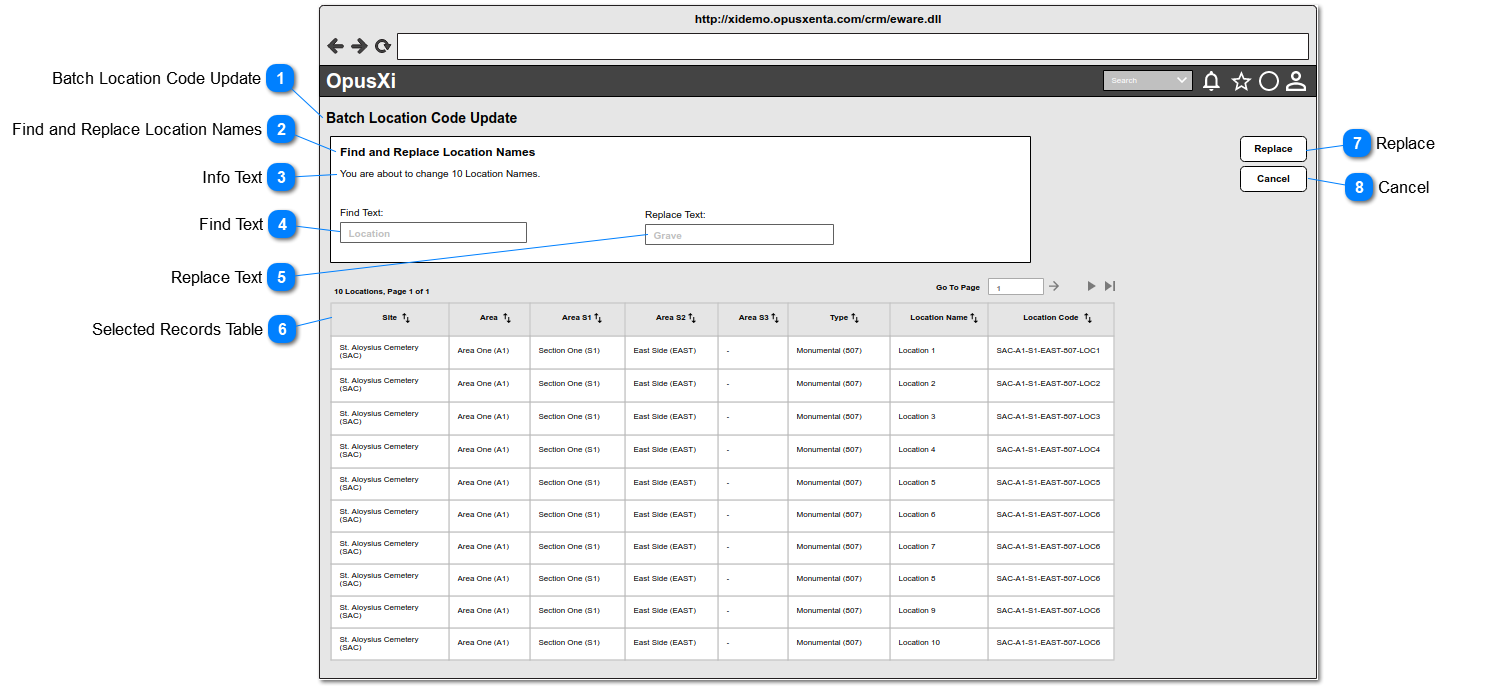
Task: Click the SAC-A1-S1-EAST-507-LOC4 code cell
Action: pyautogui.click(x=1051, y=450)
